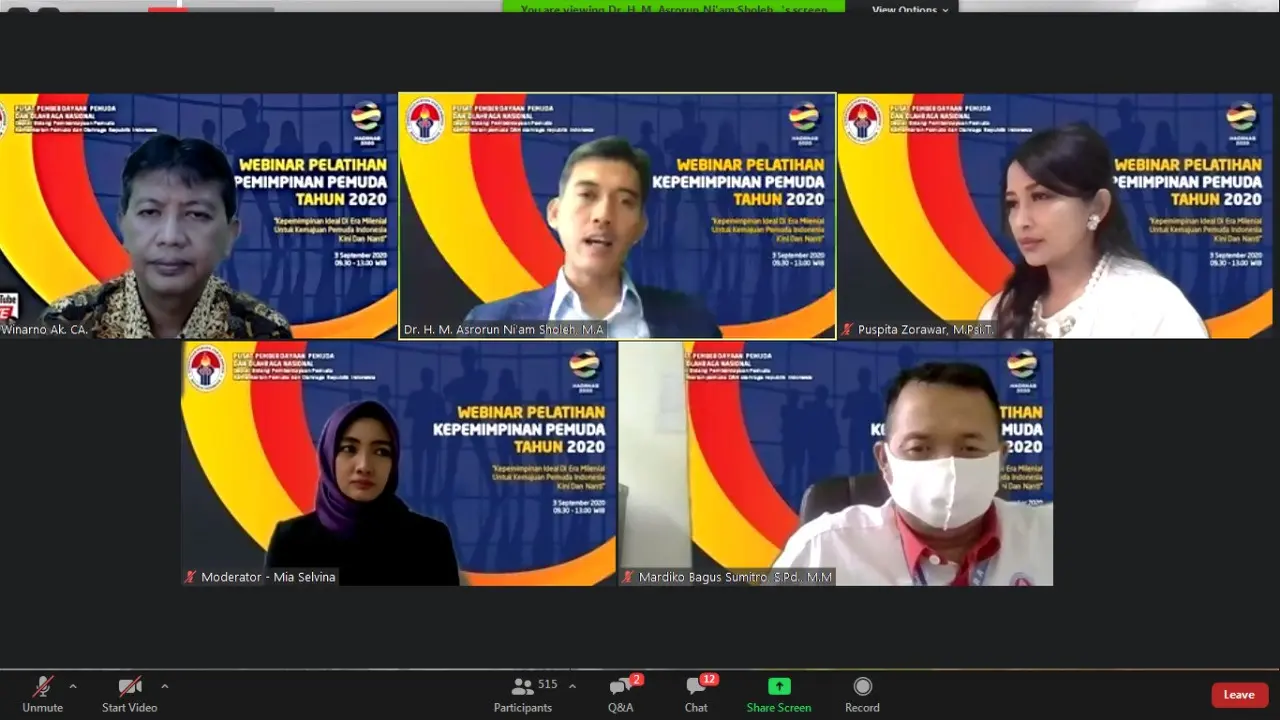Select the Winarno Ak. CA. video tile

coord(198,216)
